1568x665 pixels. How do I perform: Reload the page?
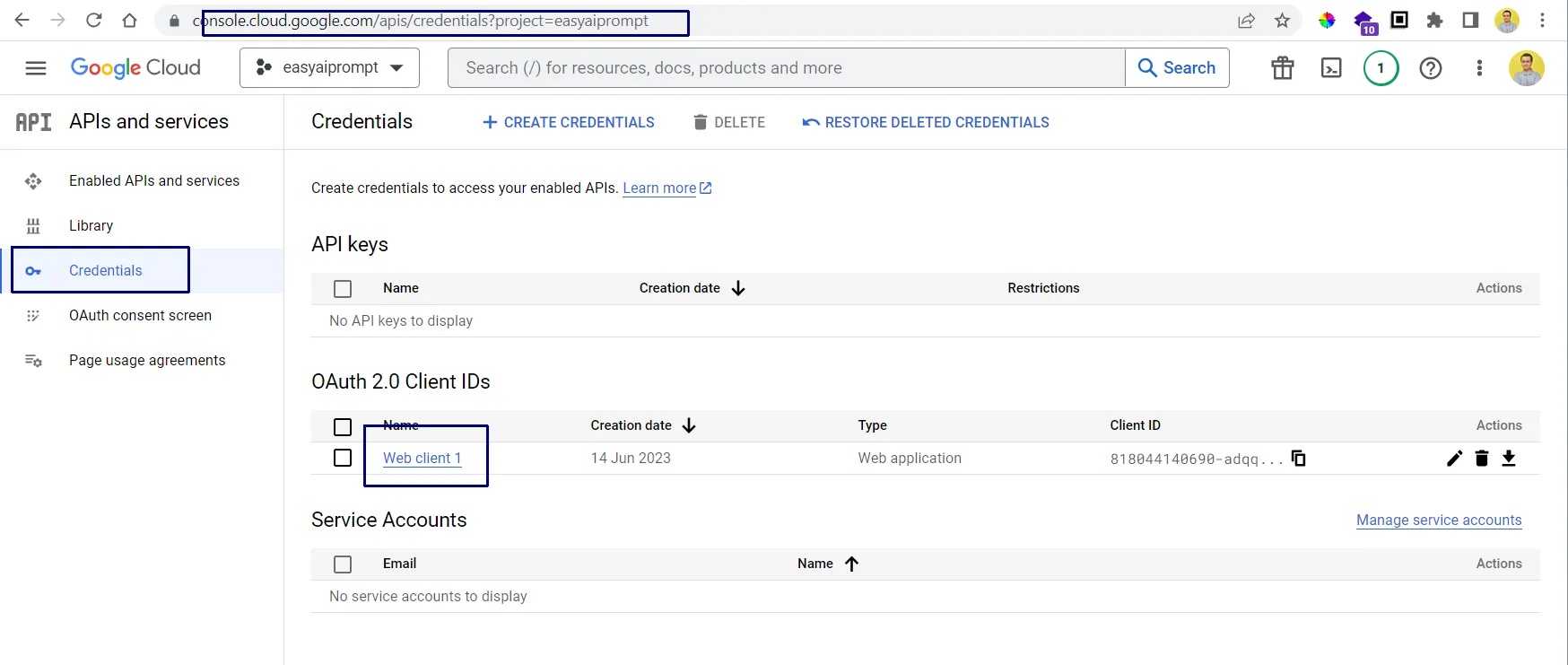tap(94, 20)
